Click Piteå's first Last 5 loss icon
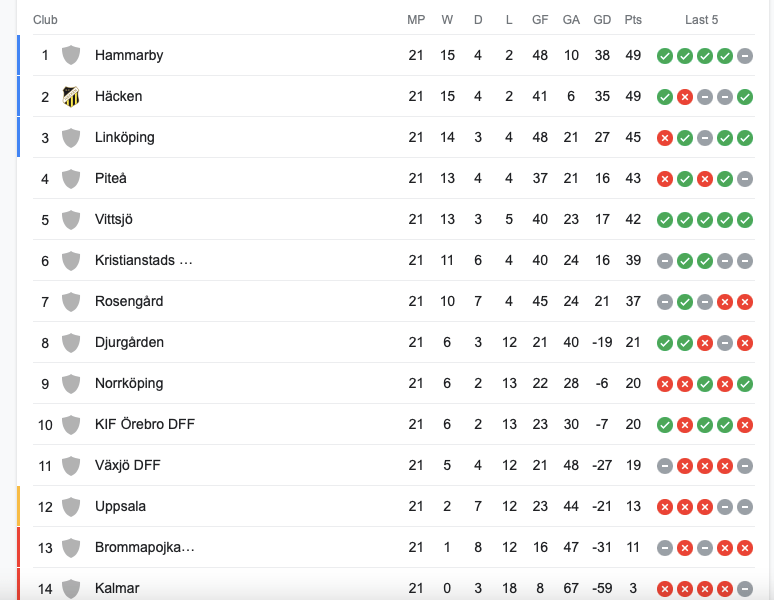 click(x=664, y=178)
